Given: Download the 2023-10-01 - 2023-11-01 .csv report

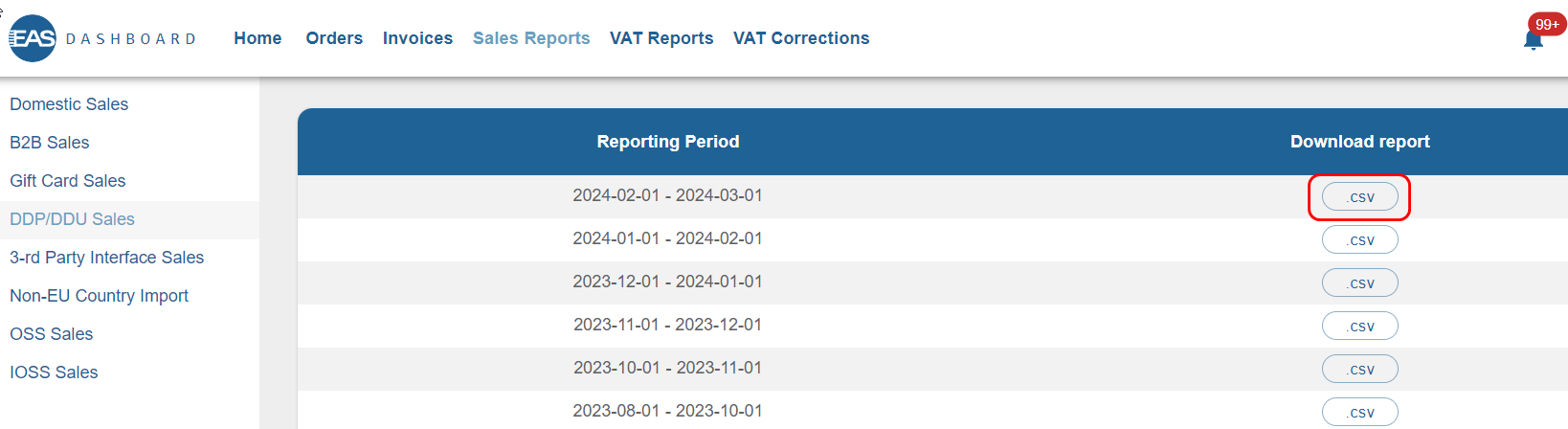Looking at the screenshot, I should pyautogui.click(x=1359, y=370).
